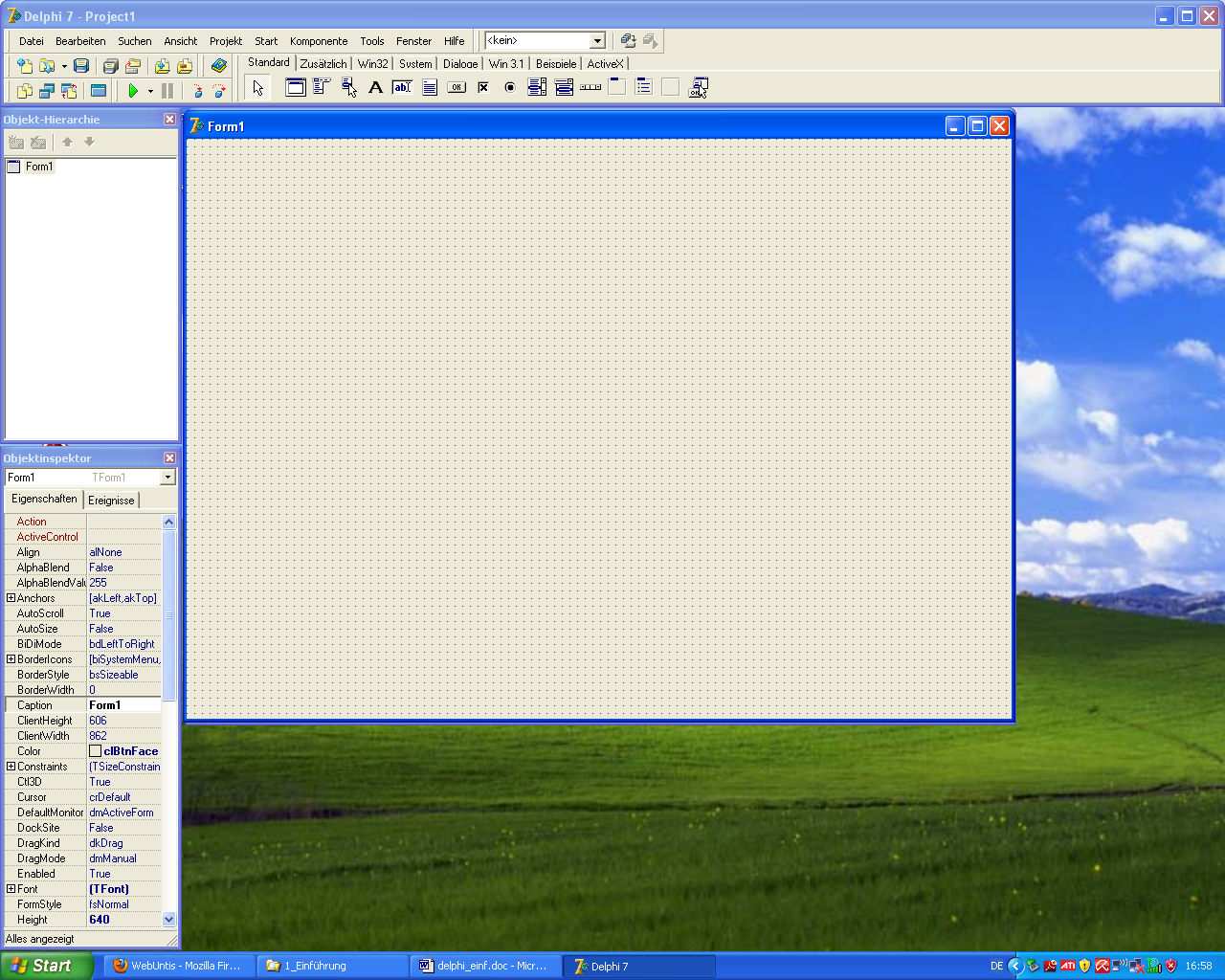Select the ComboBox component icon
Image resolution: width=1225 pixels, height=980 pixels.
pos(564,88)
